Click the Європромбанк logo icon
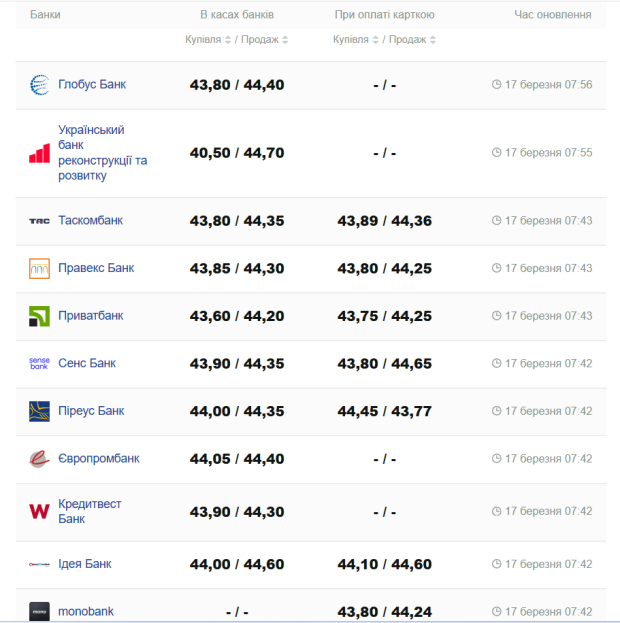Image resolution: width=620 pixels, height=623 pixels. point(39,459)
